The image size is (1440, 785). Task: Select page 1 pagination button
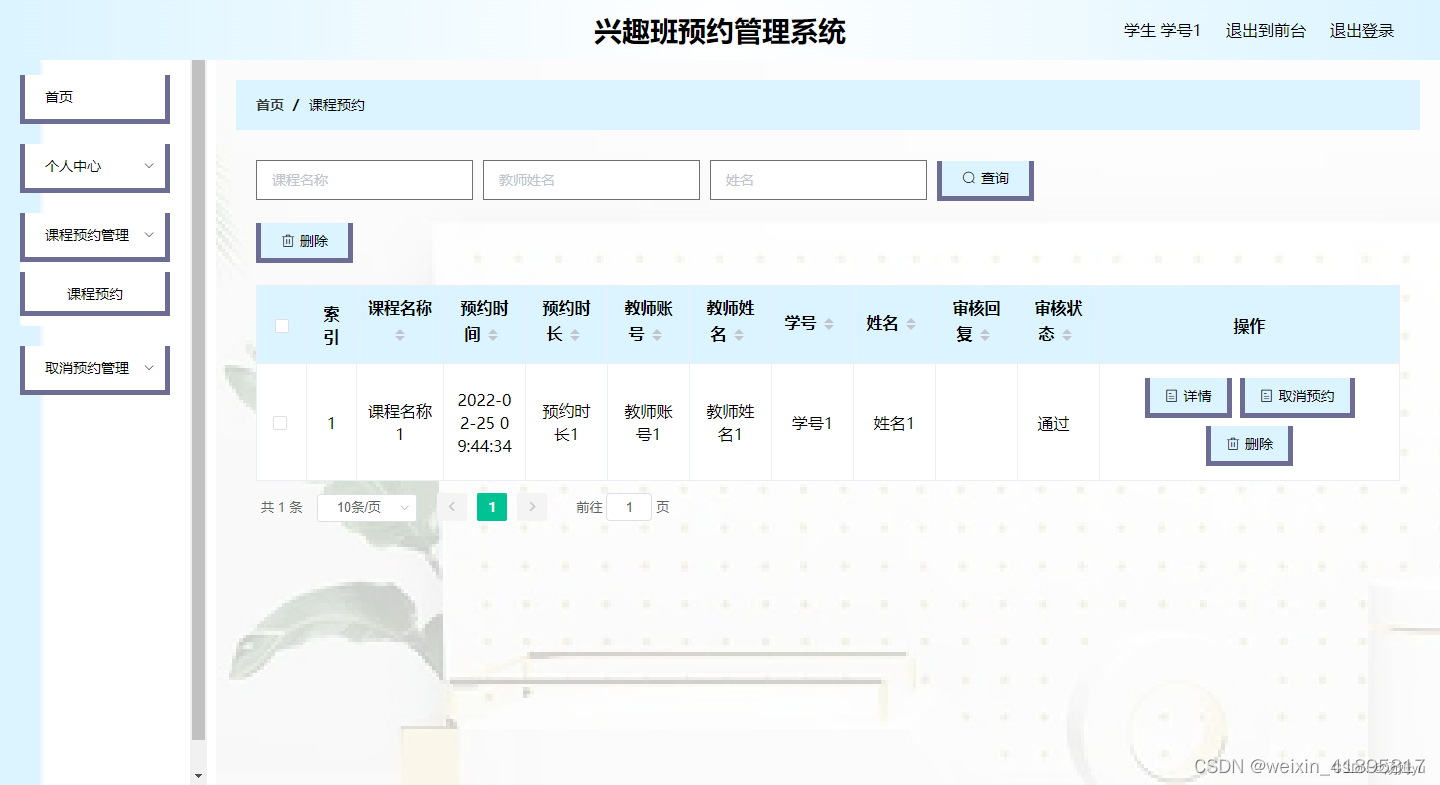coord(492,507)
